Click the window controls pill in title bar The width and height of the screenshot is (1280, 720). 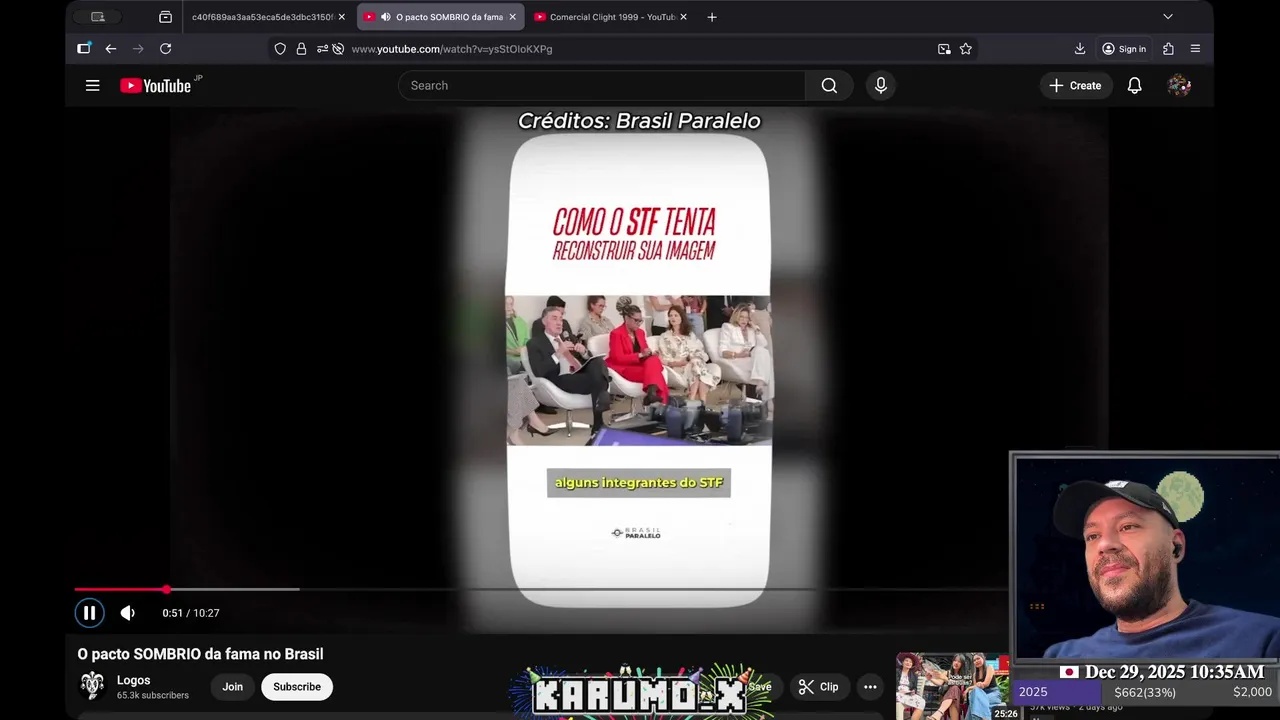(x=97, y=17)
